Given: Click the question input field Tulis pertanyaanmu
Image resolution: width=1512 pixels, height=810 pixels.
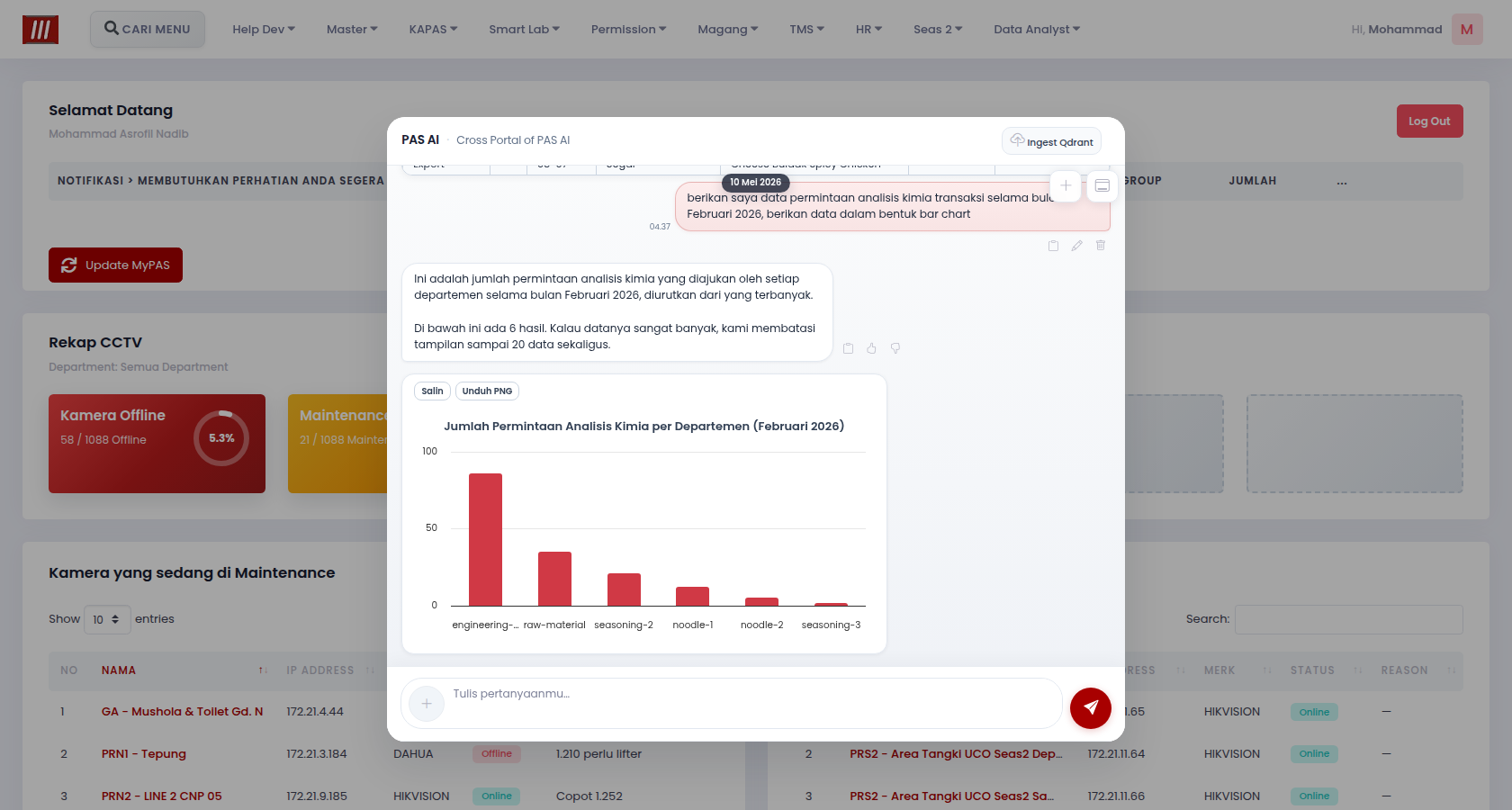Looking at the screenshot, I should point(753,703).
